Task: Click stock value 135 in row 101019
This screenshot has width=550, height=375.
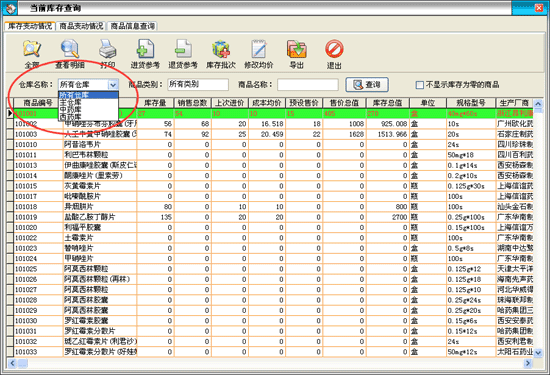Action: (x=166, y=217)
